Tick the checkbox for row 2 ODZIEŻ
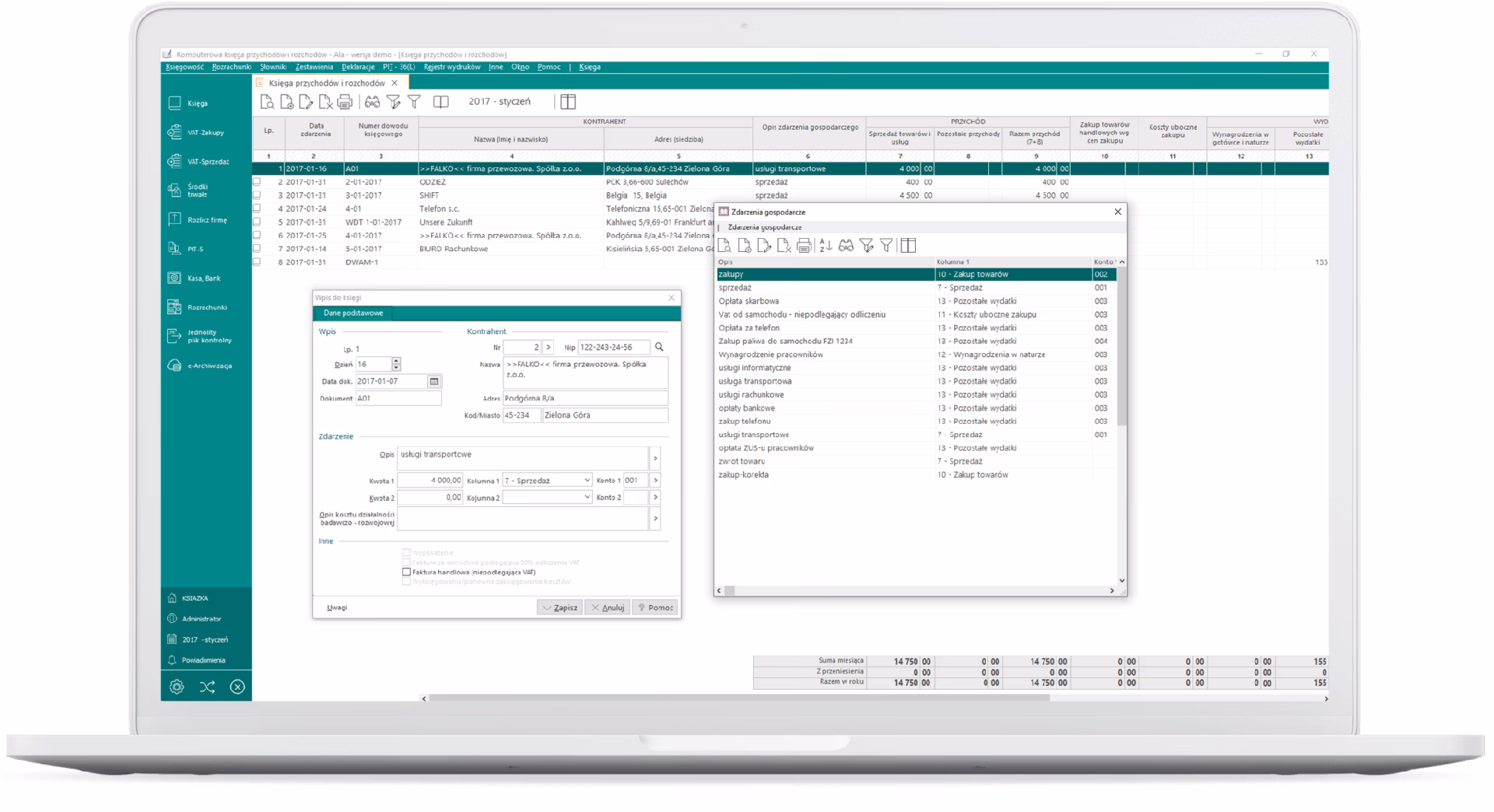Screen dimensions: 1494x812 pos(257,182)
